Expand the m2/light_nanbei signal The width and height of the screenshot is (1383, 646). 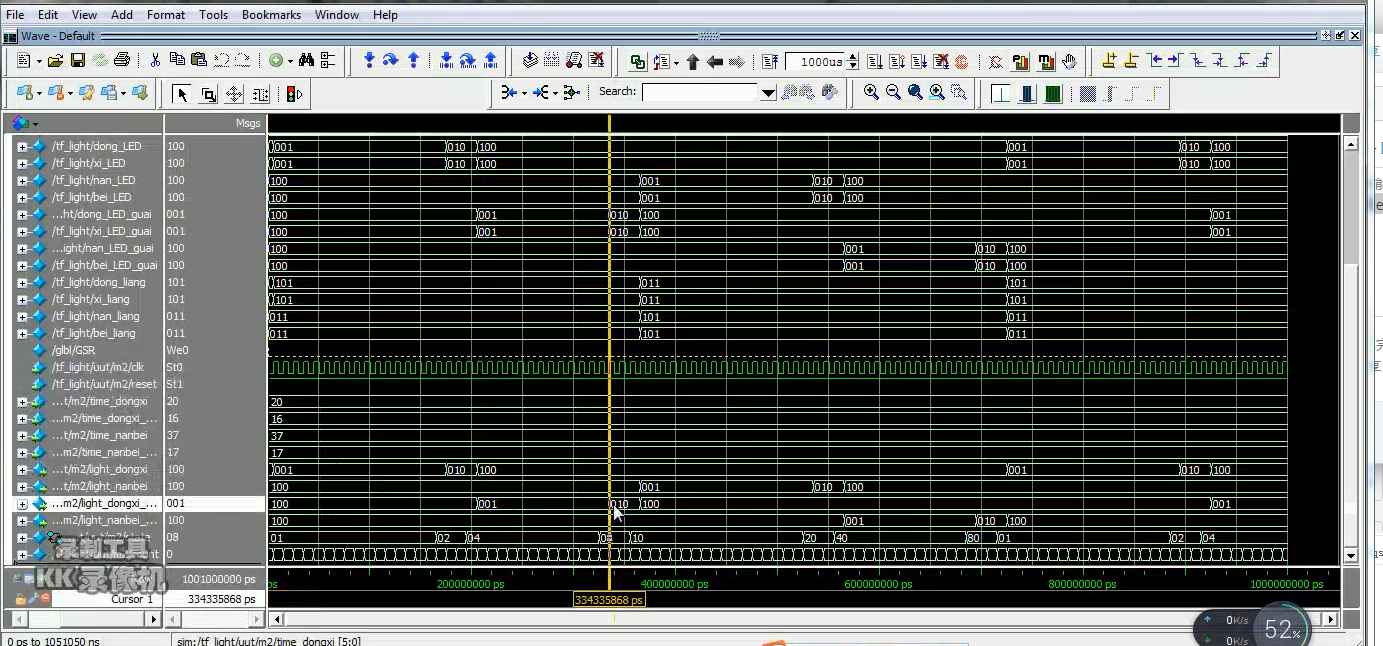pos(22,487)
